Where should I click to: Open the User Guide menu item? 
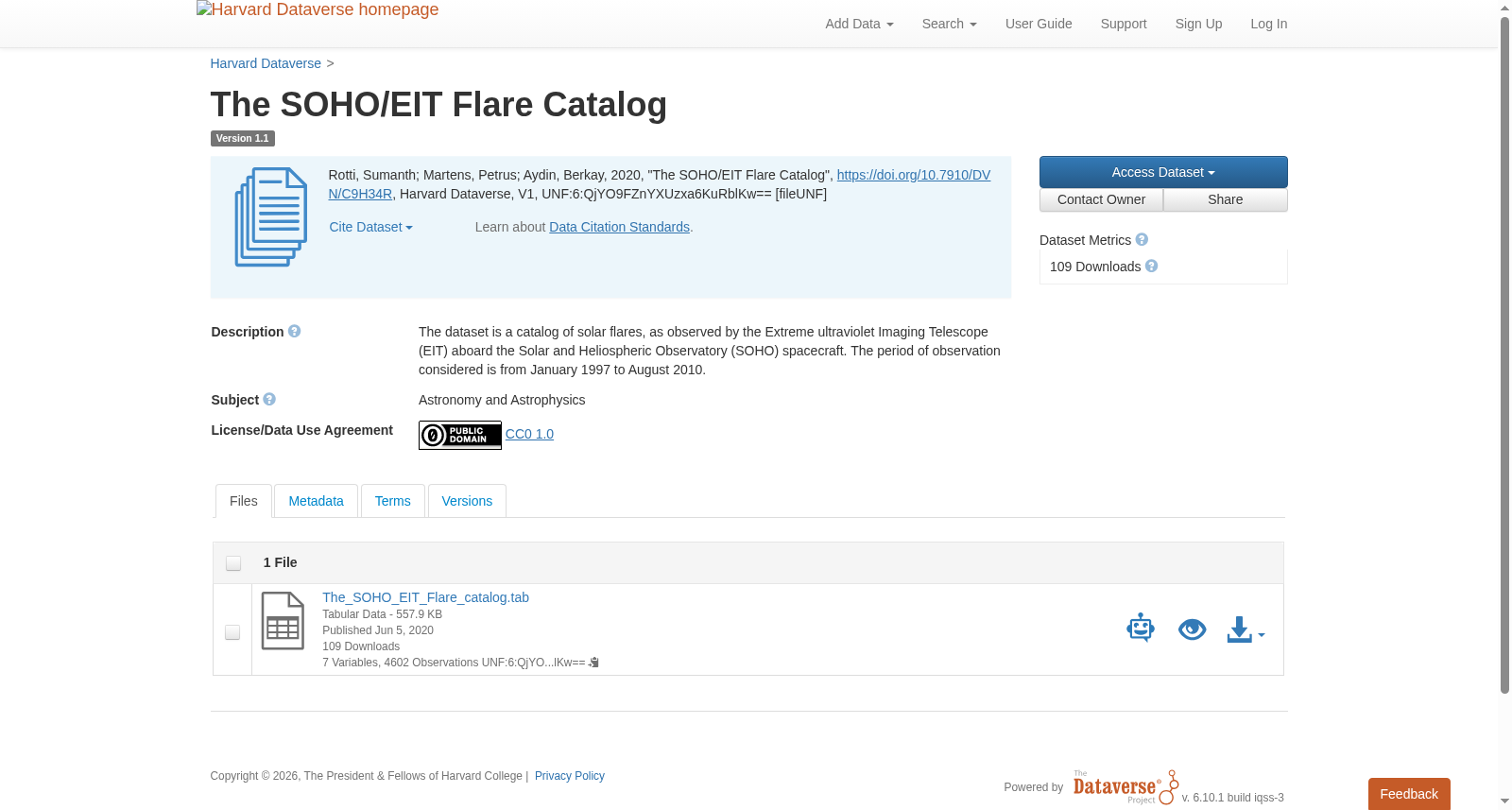1039,24
